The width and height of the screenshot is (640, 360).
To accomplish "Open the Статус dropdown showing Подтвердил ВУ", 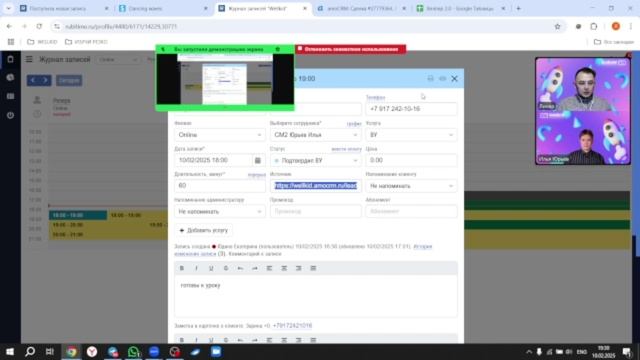I will (x=316, y=160).
